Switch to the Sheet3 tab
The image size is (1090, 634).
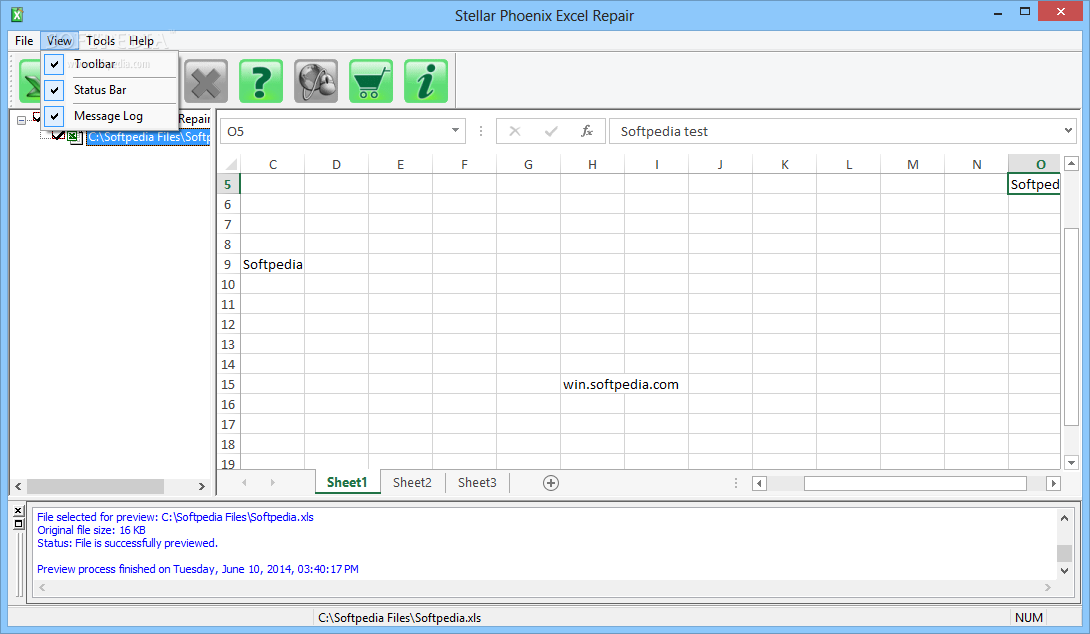(x=478, y=482)
